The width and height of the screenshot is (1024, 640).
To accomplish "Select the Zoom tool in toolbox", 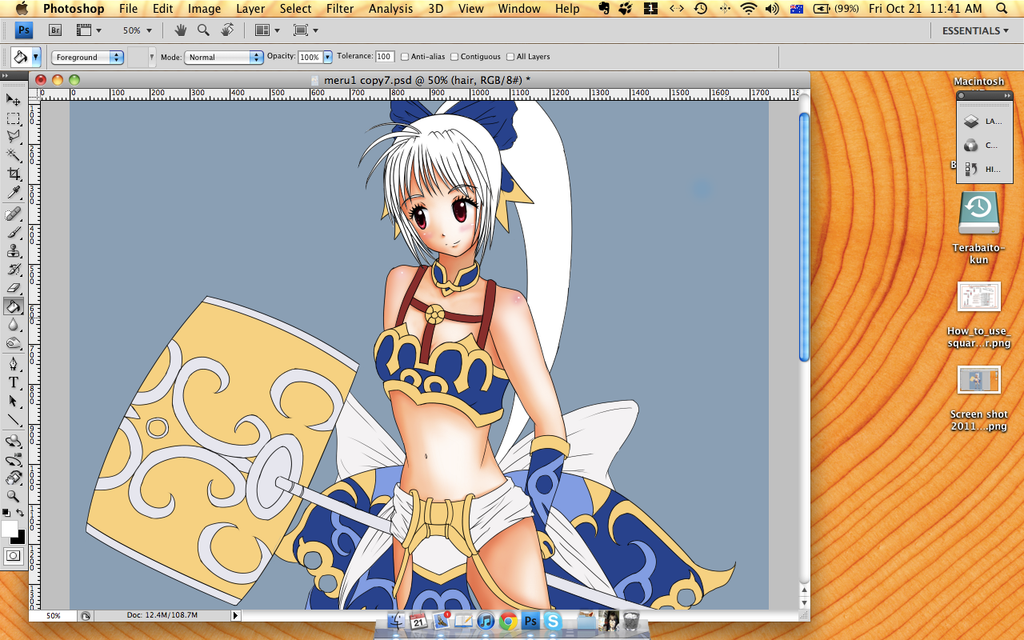I will [13, 496].
